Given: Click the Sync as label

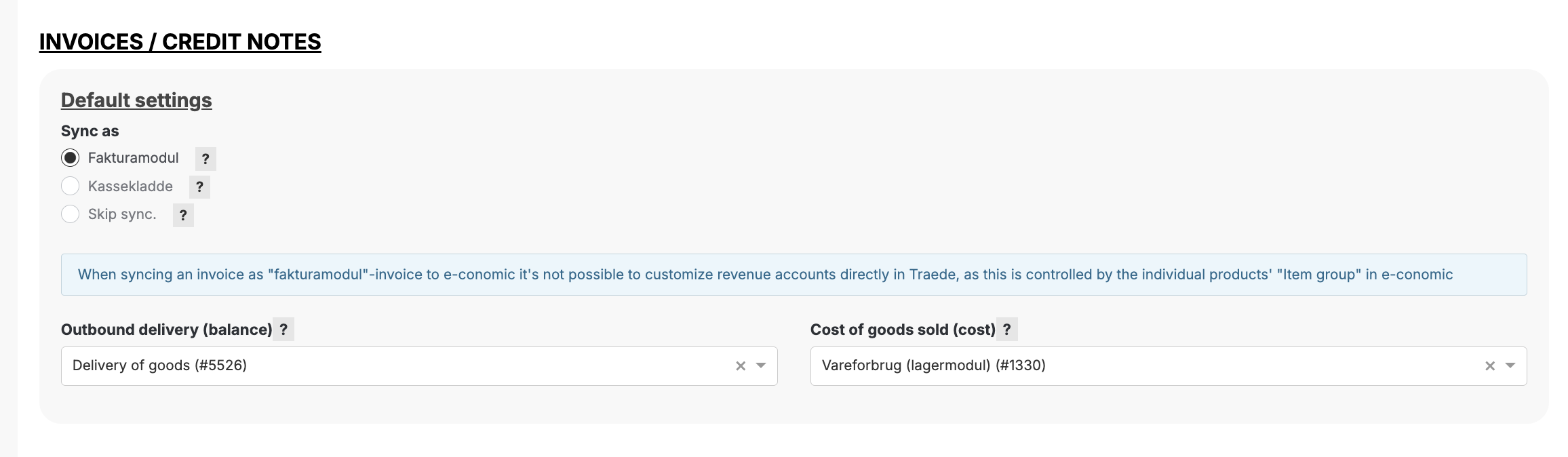Looking at the screenshot, I should click(90, 131).
